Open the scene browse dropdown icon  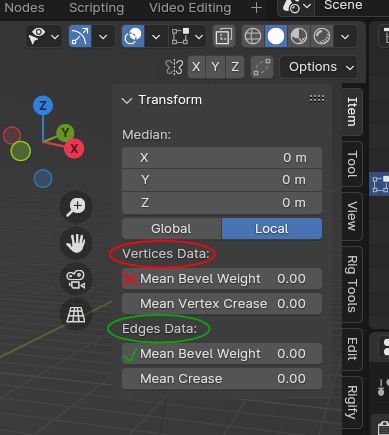[x=296, y=6]
